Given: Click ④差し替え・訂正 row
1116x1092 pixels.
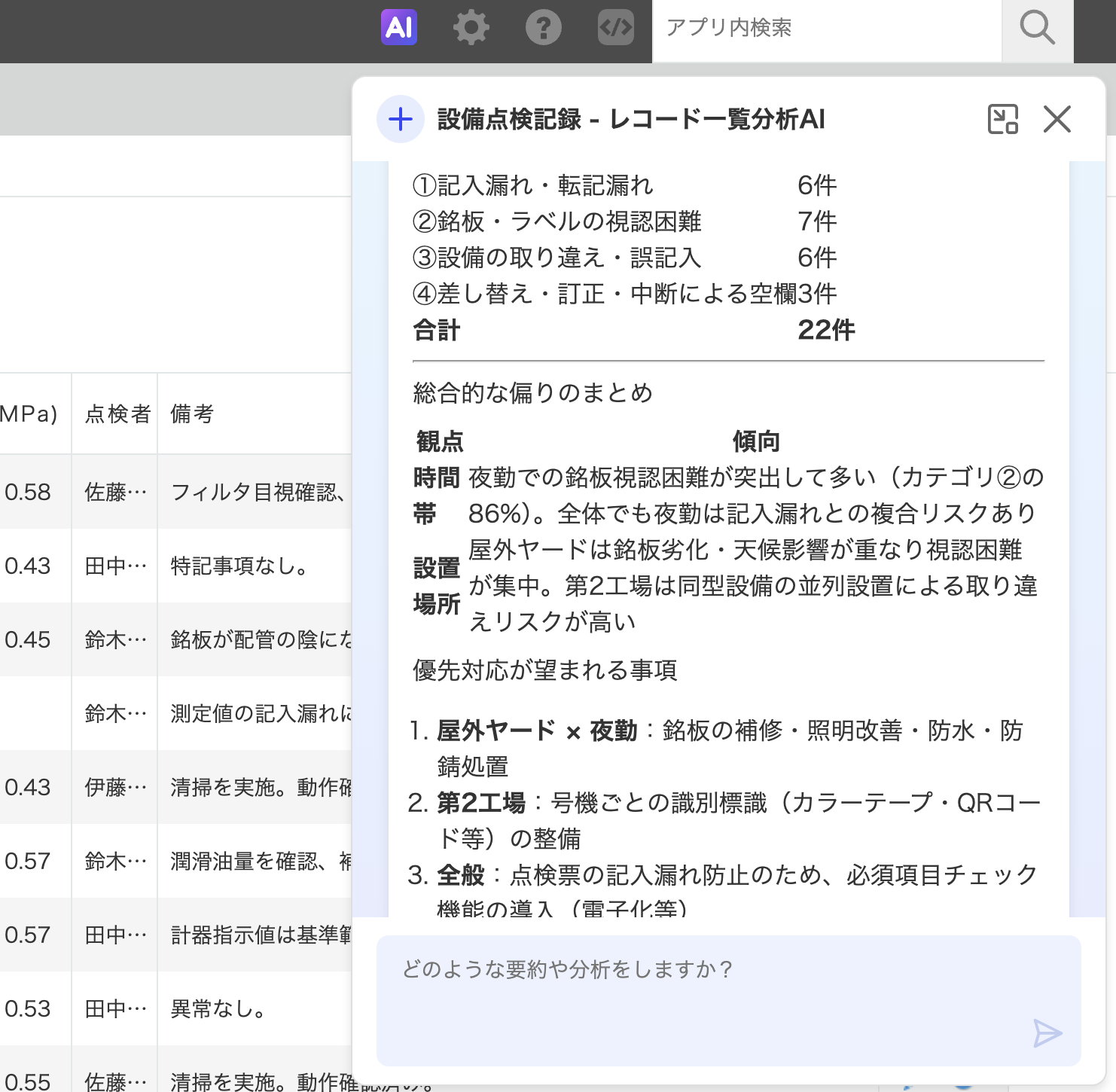Looking at the screenshot, I should (624, 294).
